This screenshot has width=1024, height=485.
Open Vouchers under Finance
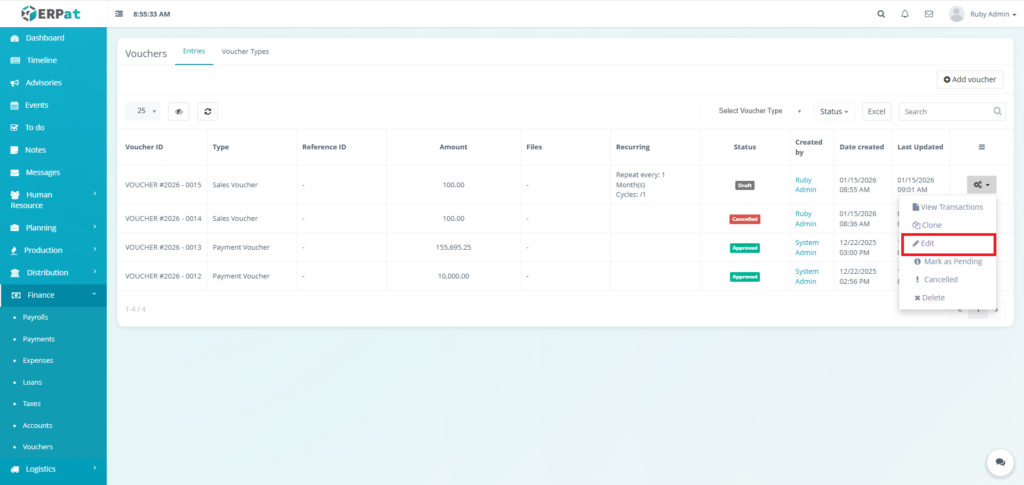point(37,446)
